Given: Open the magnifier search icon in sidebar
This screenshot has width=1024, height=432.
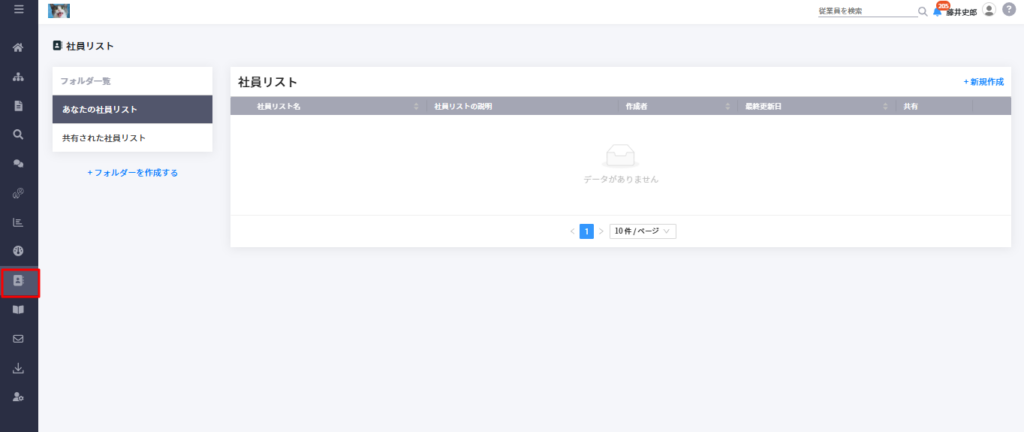Looking at the screenshot, I should click(x=19, y=134).
